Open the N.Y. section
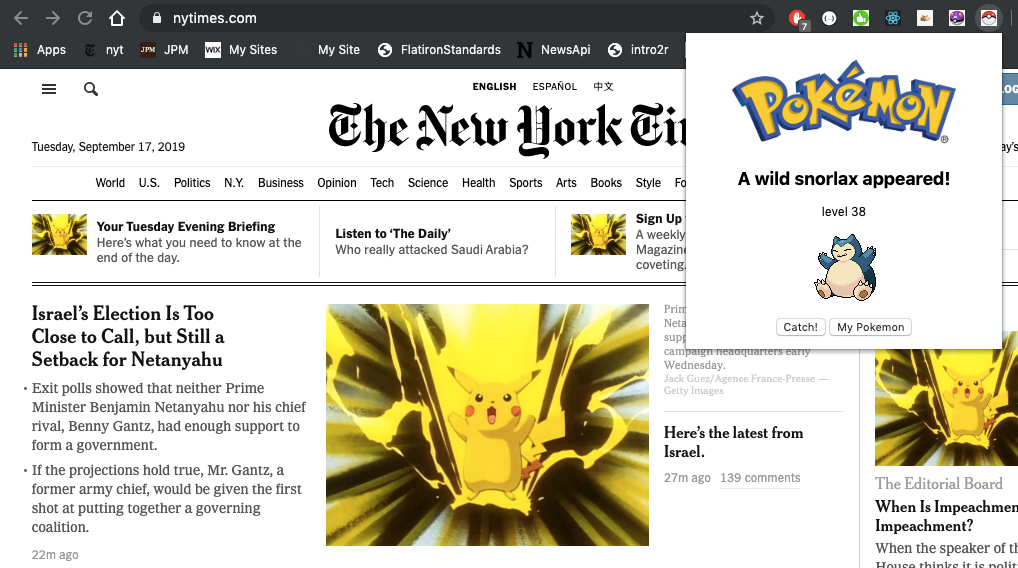Screen dimensions: 1018x568 point(234,183)
